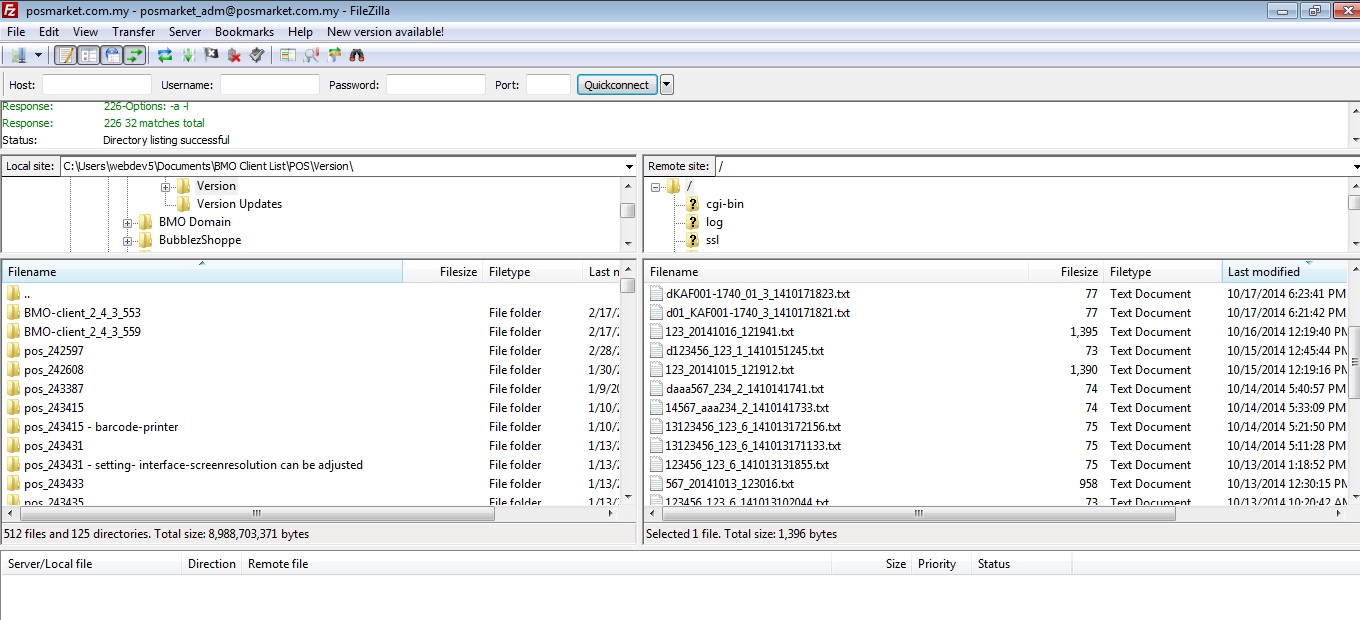
Task: Open the Bookmarks menu
Action: tap(244, 32)
